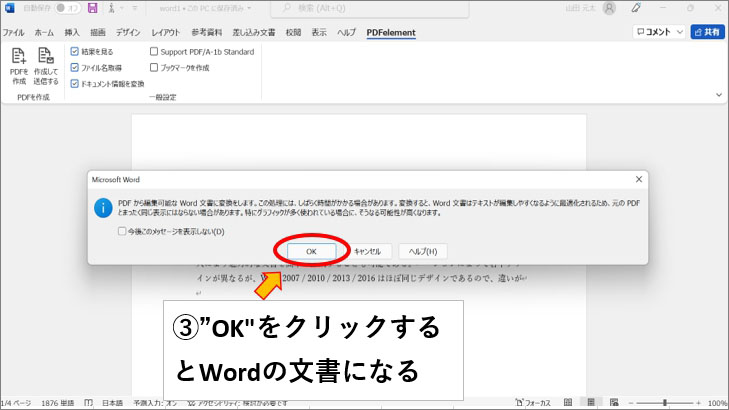Open the ファイル tab

13,32
